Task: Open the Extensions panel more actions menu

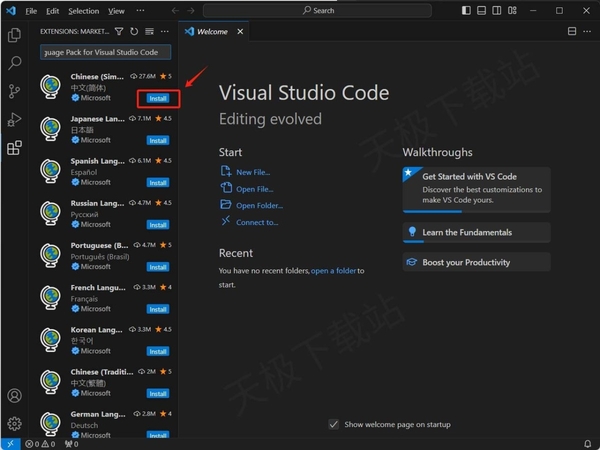Action: [x=166, y=32]
